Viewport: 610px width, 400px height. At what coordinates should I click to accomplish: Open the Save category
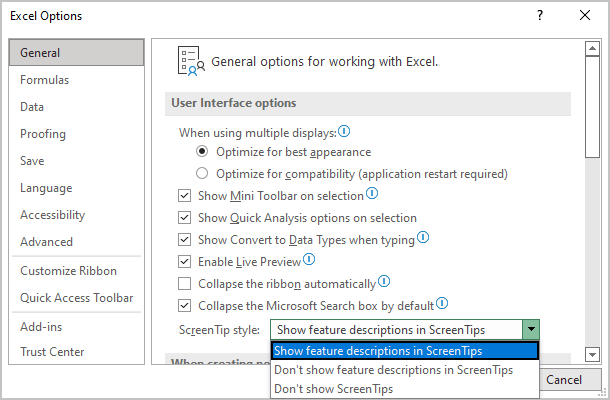tap(77, 161)
